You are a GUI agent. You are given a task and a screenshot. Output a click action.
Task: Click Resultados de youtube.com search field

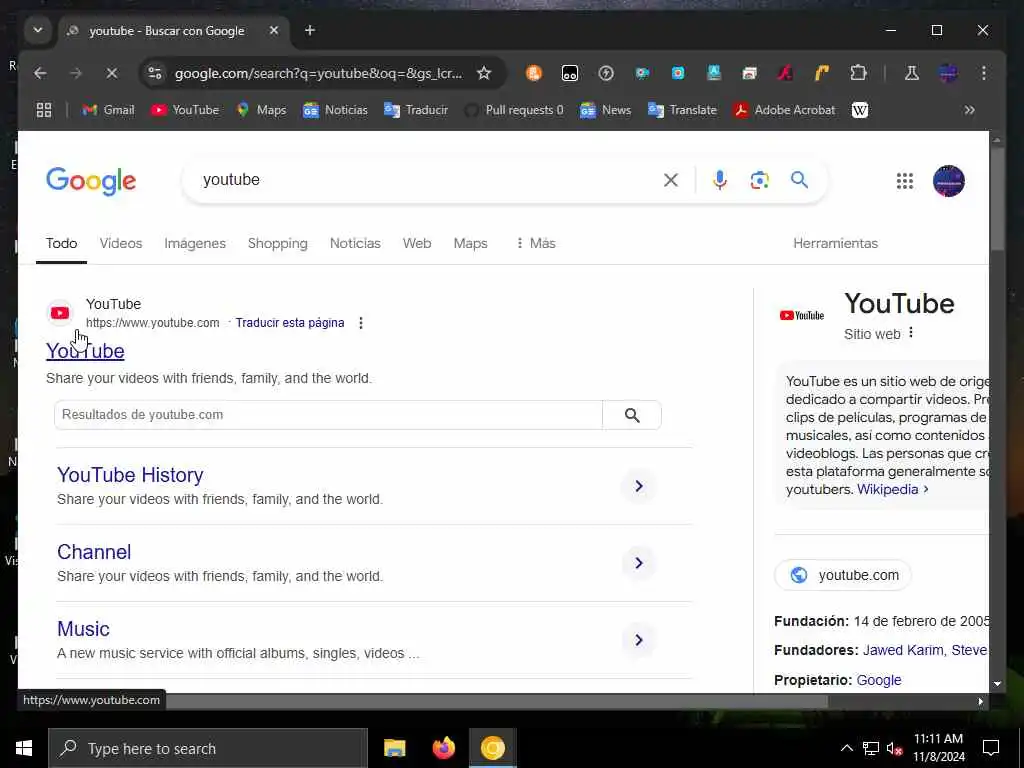point(328,415)
